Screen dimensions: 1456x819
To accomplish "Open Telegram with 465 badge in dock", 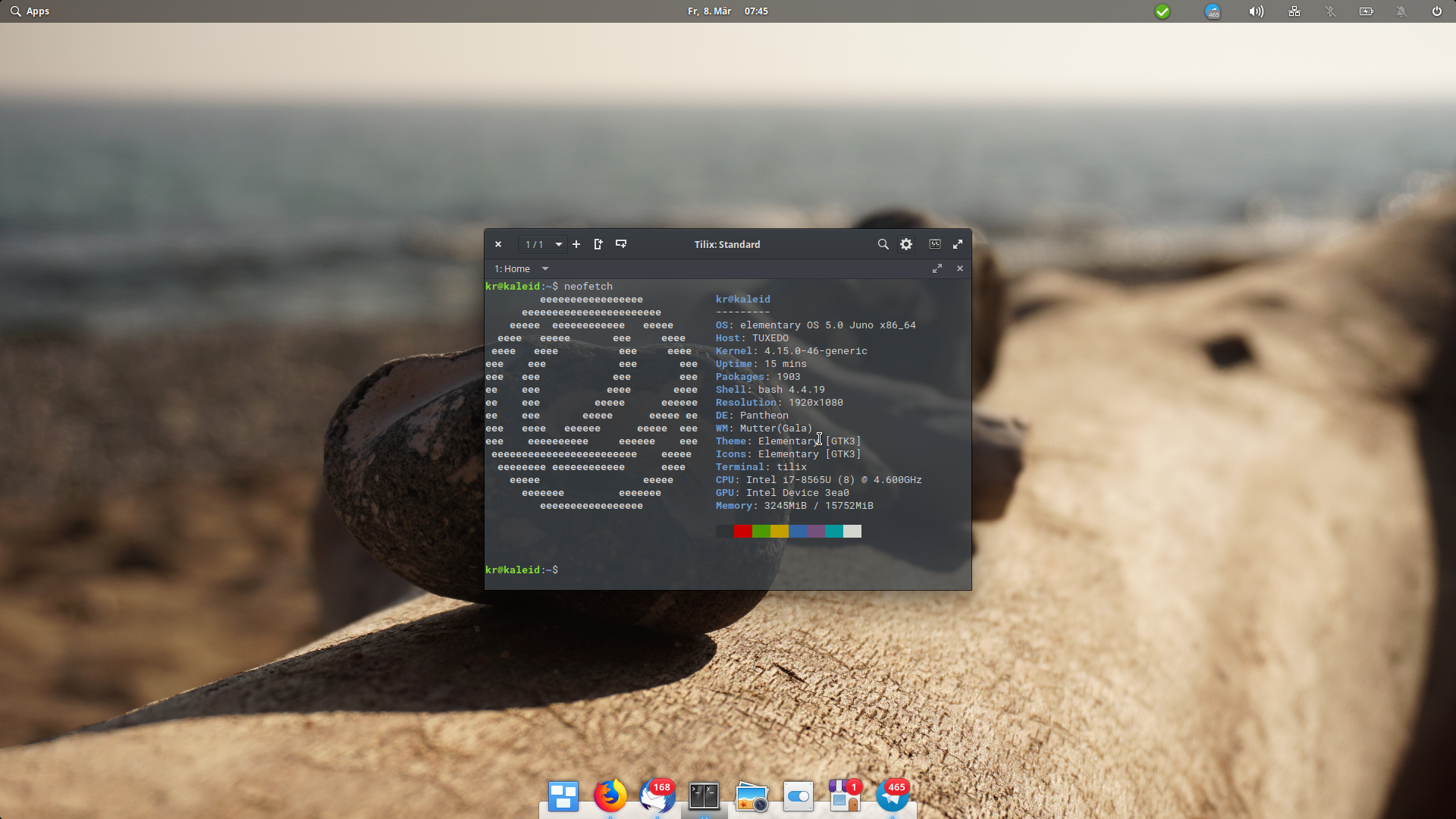I will pyautogui.click(x=892, y=795).
